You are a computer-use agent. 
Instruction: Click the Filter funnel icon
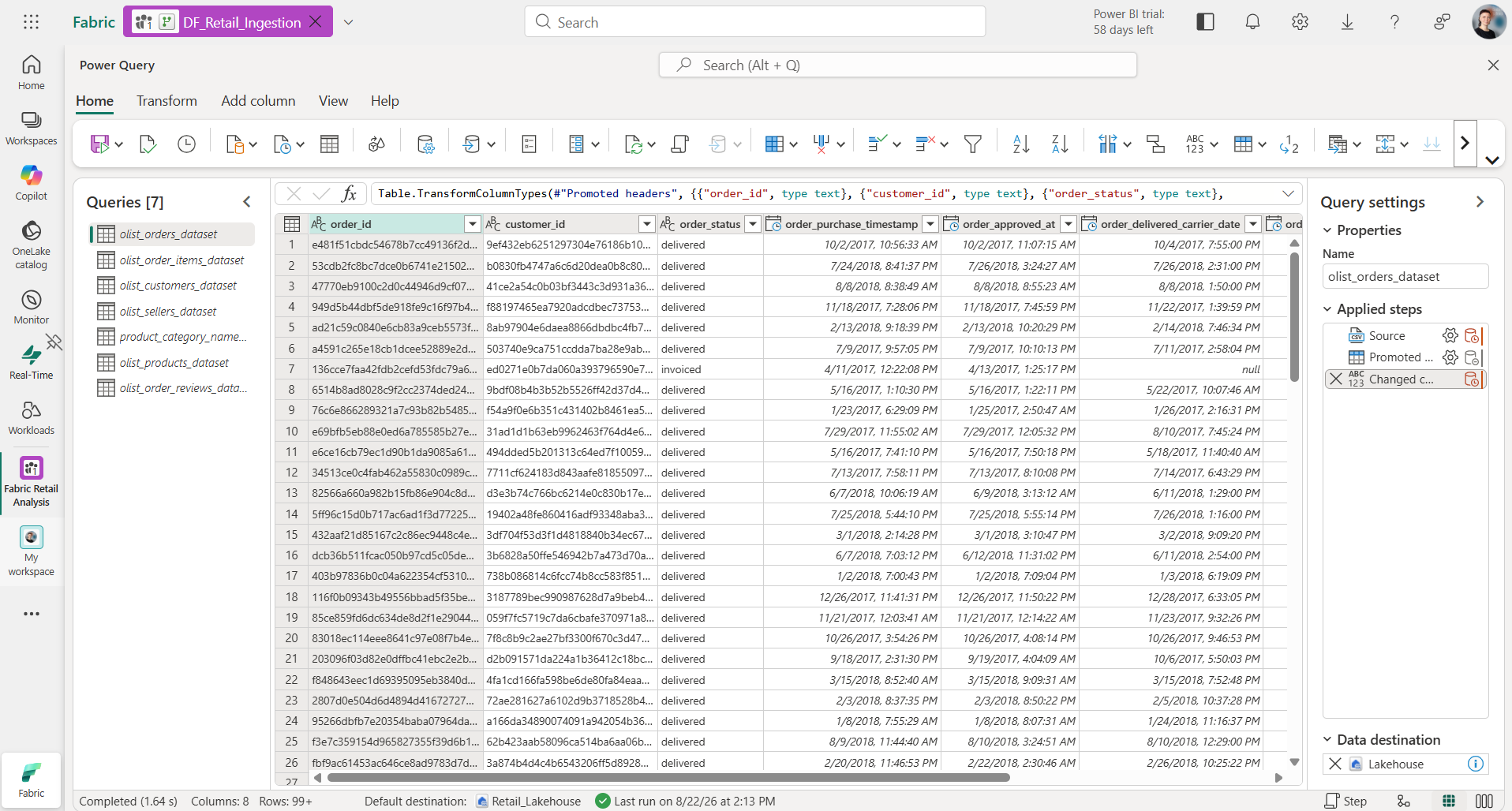pos(973,144)
